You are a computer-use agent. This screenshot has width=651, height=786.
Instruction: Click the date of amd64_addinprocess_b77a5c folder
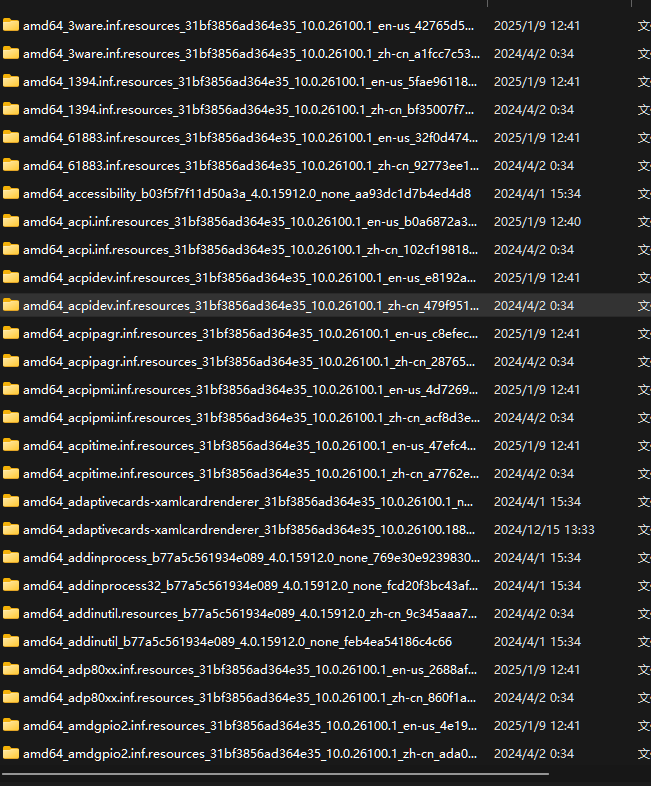[537, 557]
